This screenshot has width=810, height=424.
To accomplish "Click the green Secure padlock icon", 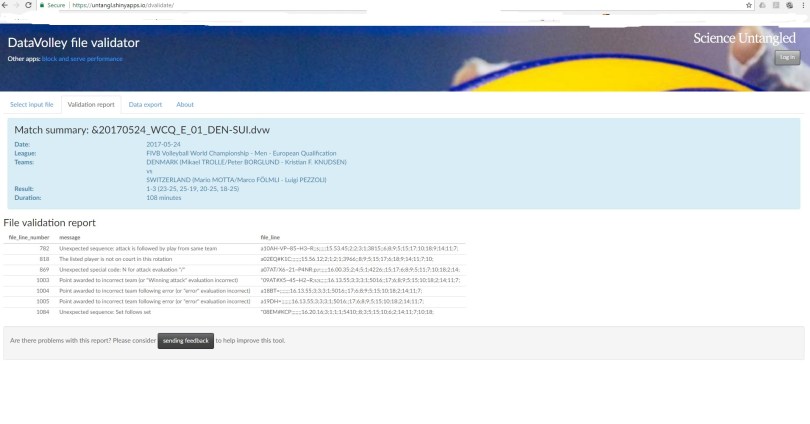I will tap(44, 5).
